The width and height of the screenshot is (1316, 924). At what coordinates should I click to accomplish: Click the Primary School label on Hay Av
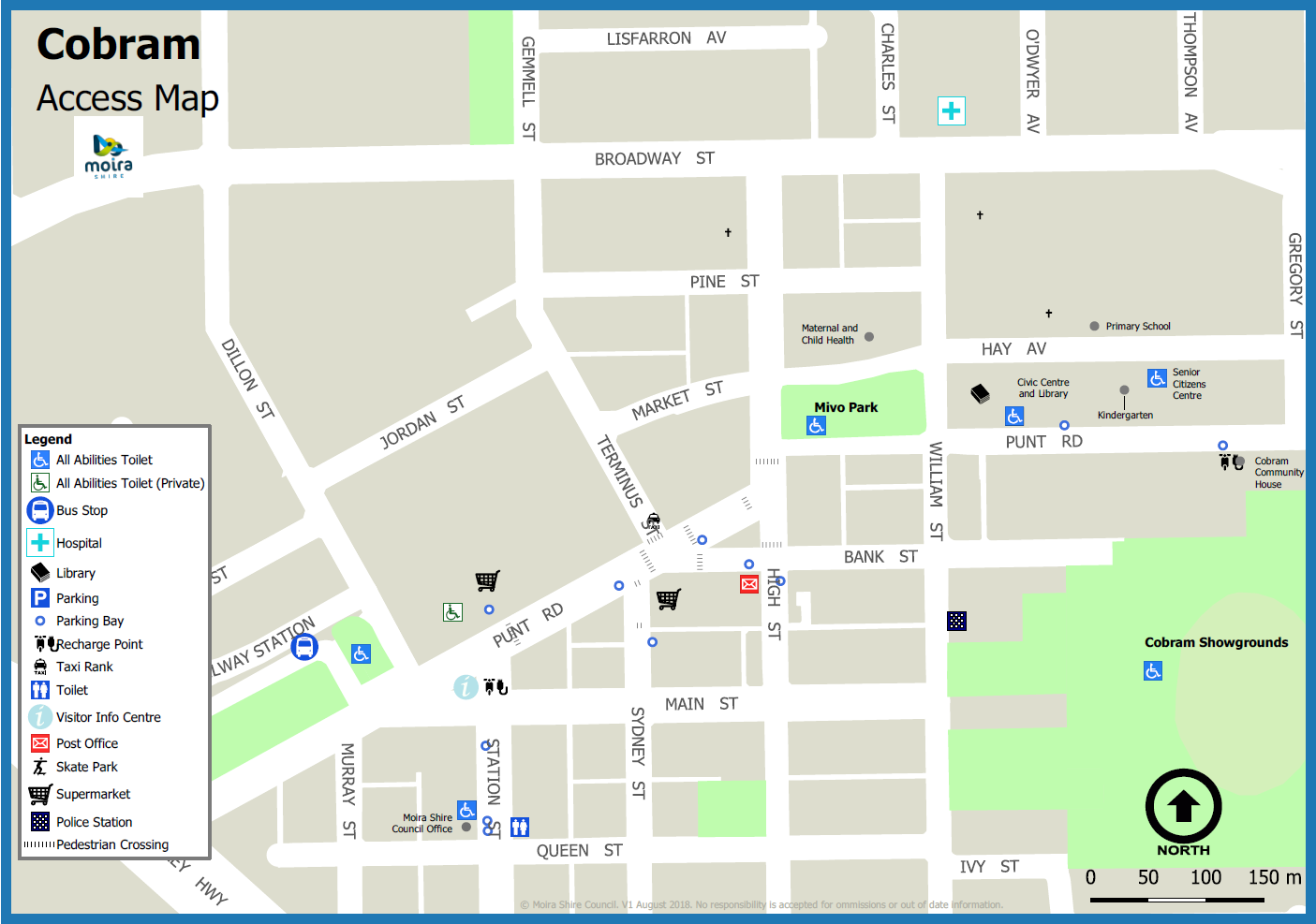[x=1137, y=327]
